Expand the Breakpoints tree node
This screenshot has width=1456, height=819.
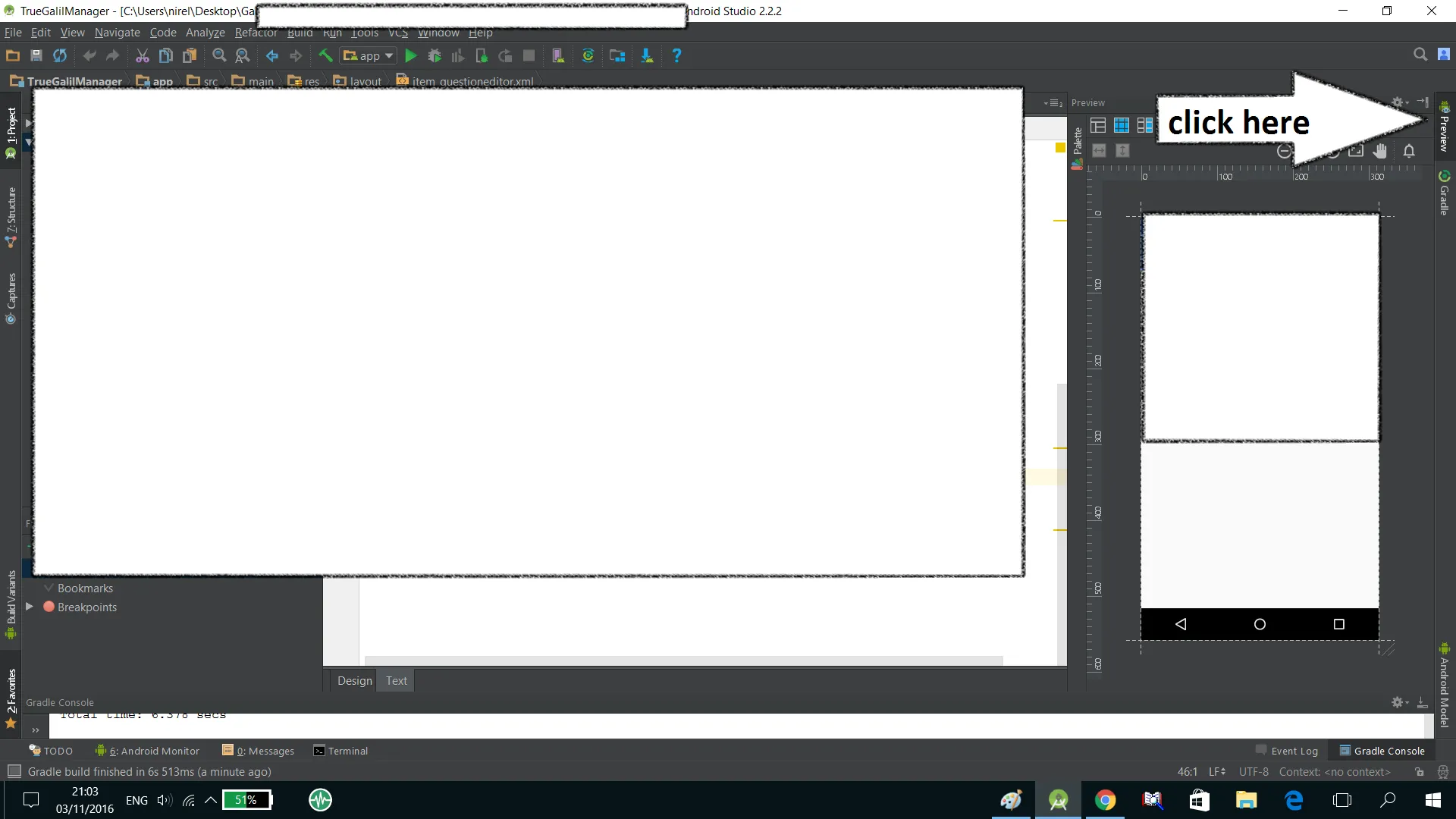tap(29, 607)
